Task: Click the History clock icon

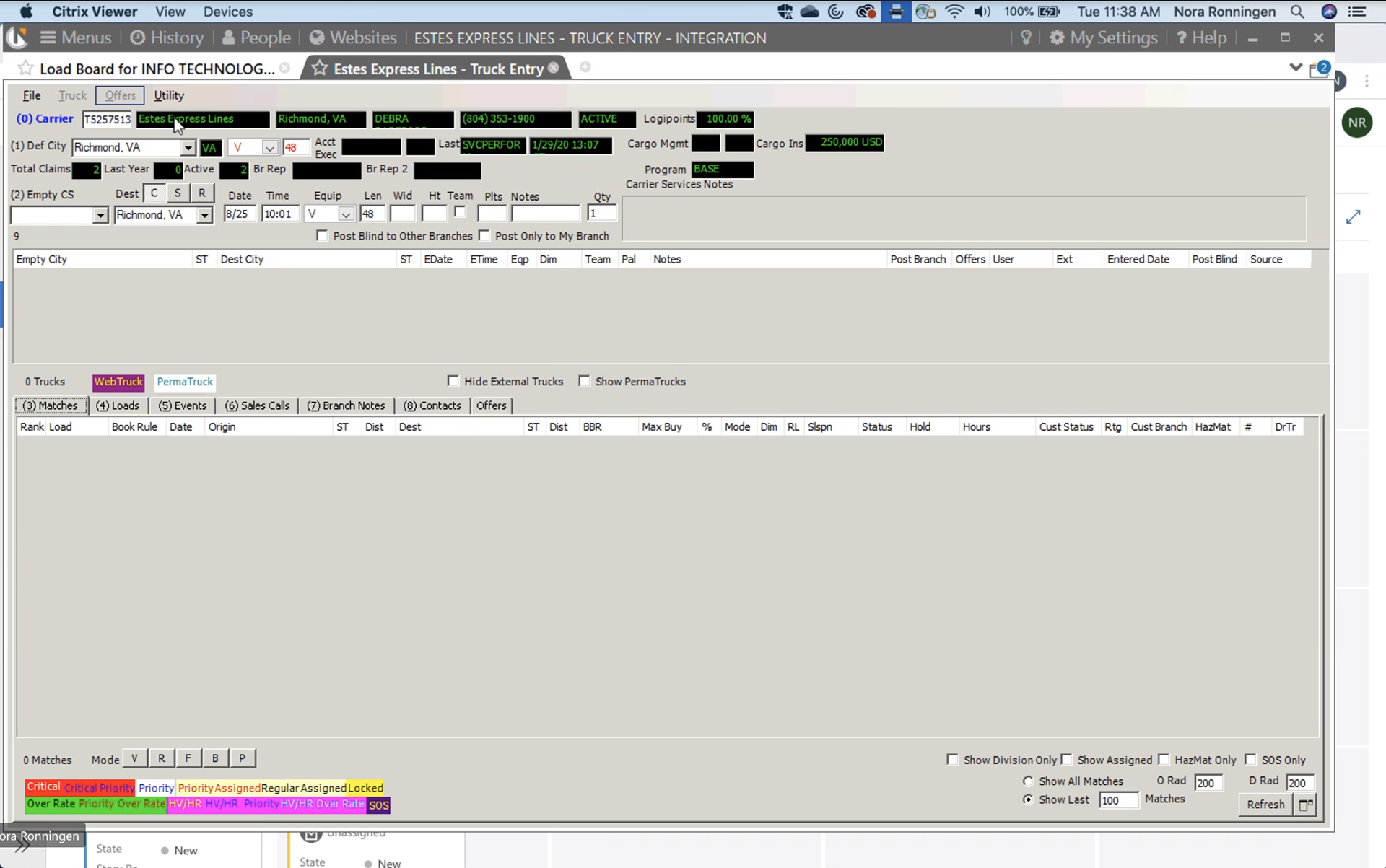Action: (x=137, y=38)
